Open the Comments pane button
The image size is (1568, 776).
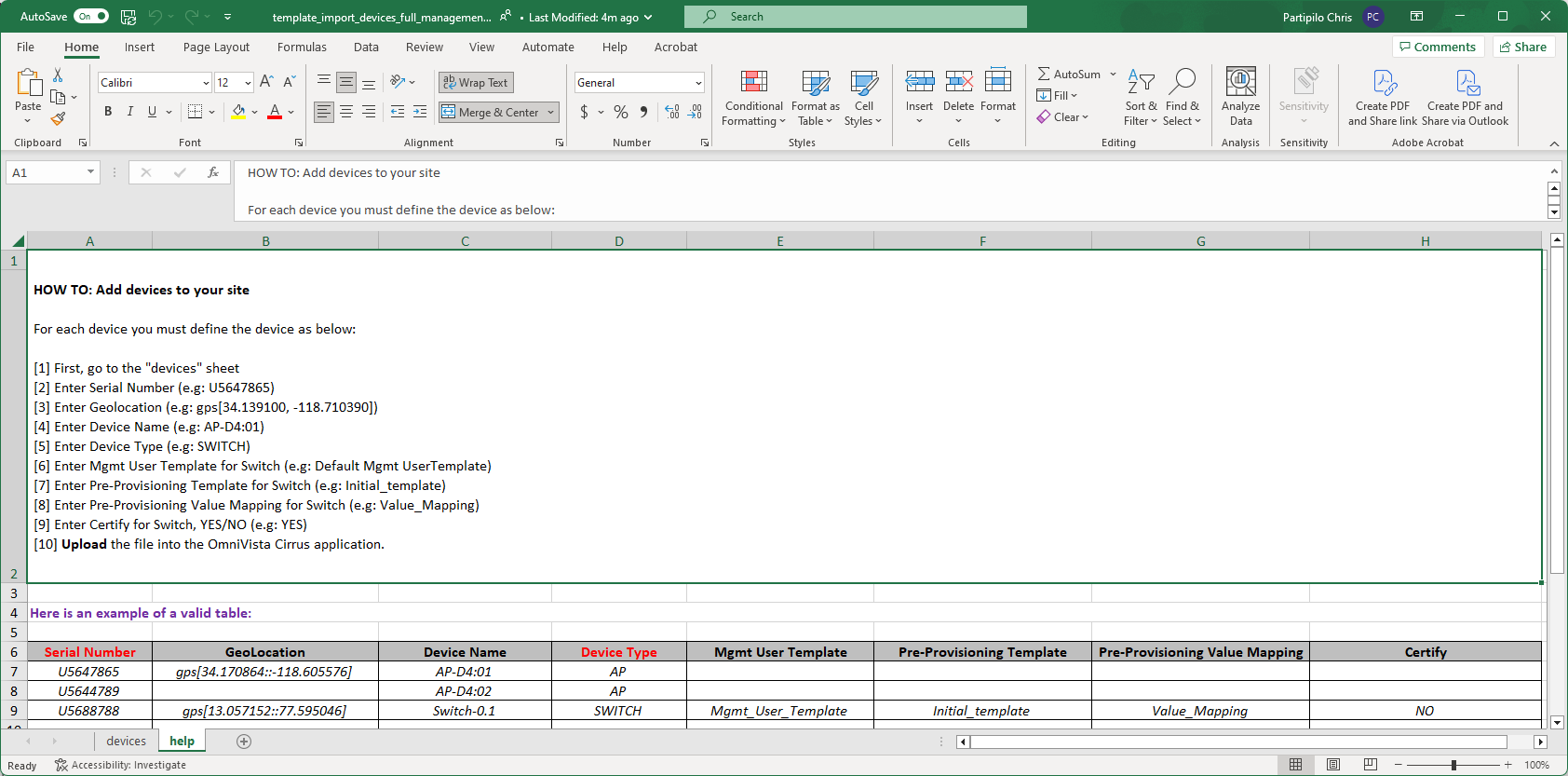pyautogui.click(x=1438, y=48)
